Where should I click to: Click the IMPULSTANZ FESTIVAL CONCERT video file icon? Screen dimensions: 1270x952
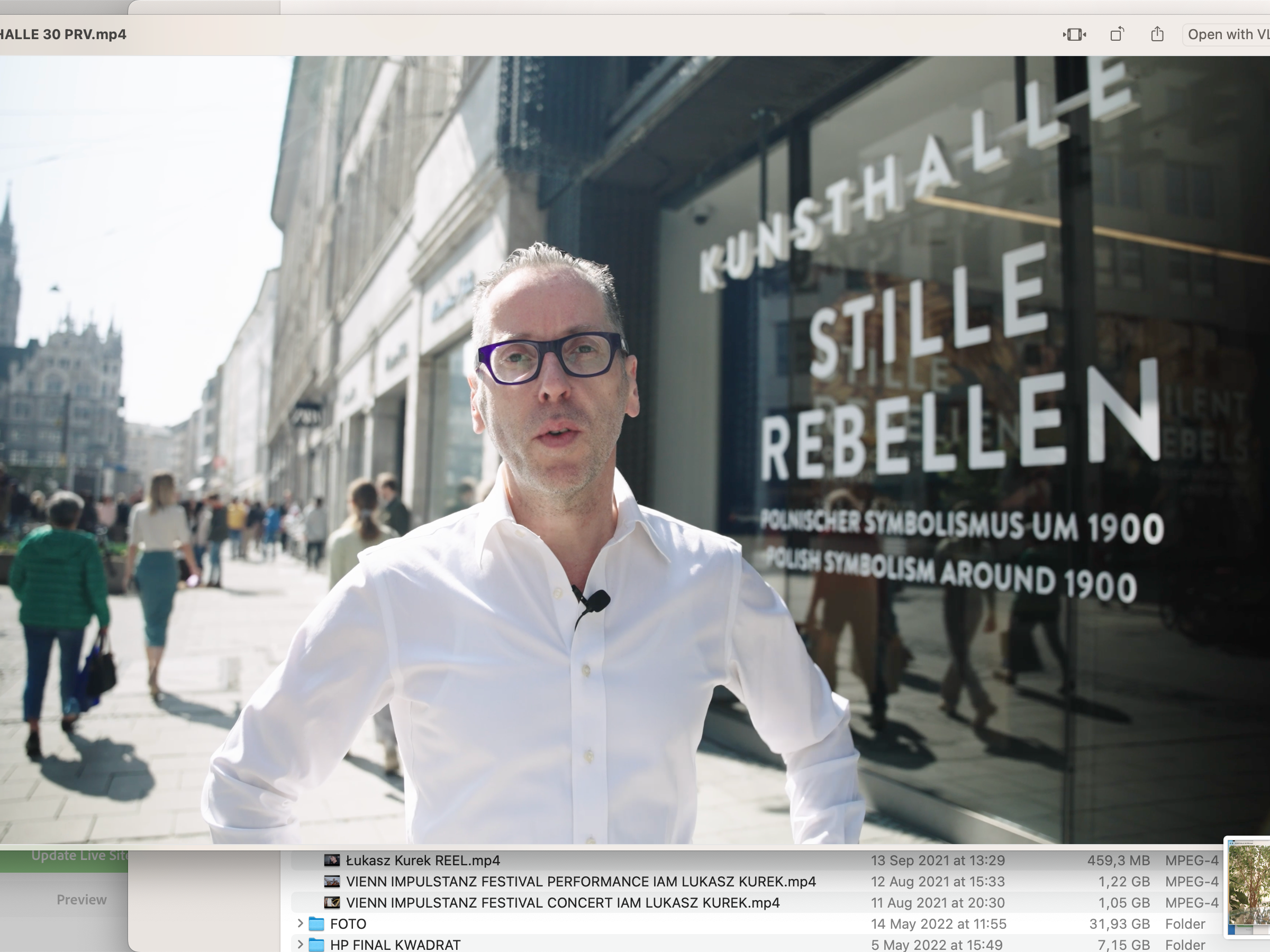point(332,903)
